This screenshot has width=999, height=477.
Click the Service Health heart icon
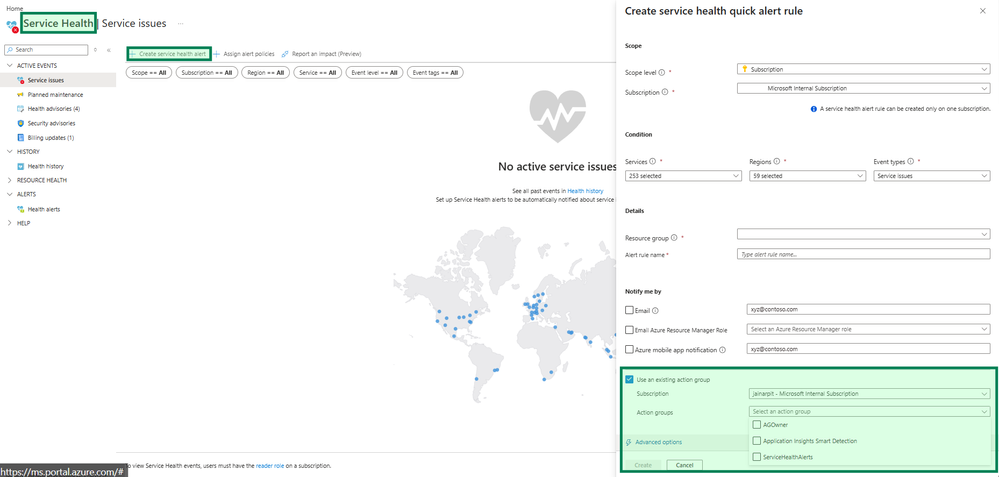(12, 25)
